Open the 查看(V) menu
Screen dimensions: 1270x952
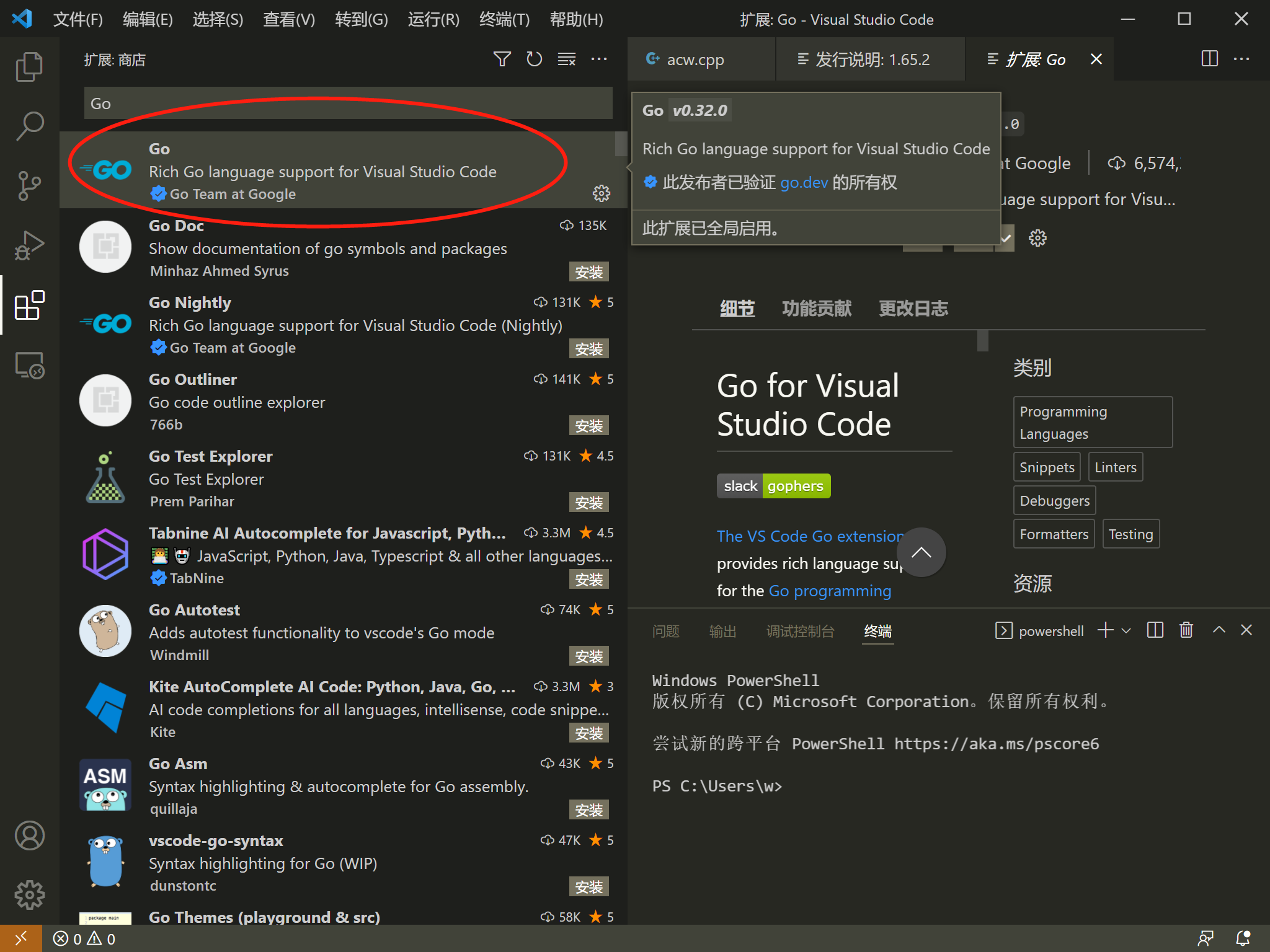(289, 19)
